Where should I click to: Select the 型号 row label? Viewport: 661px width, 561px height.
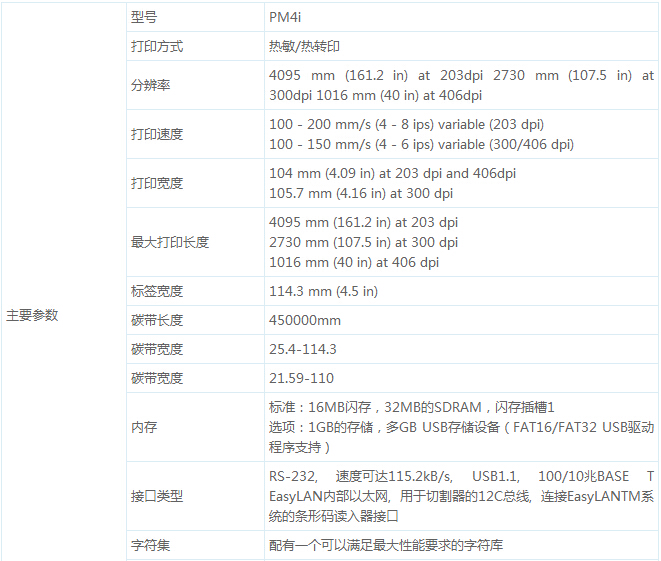point(144,17)
